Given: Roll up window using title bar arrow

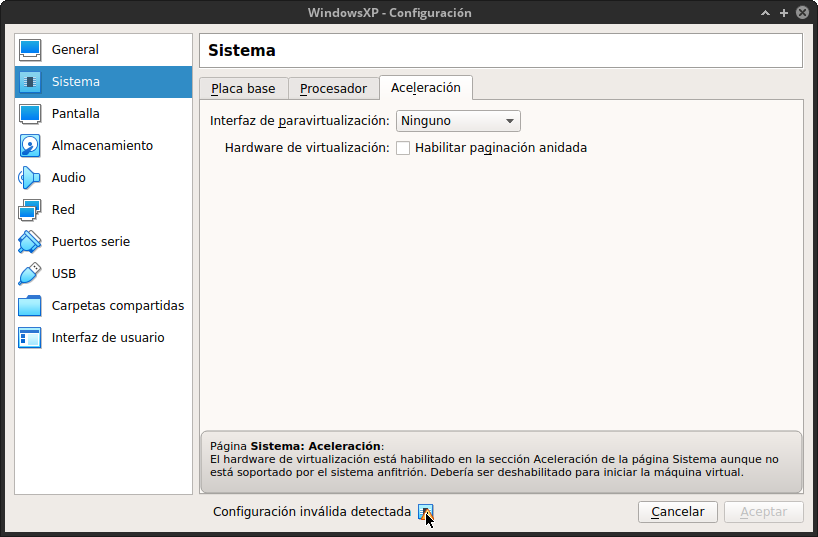Looking at the screenshot, I should 765,13.
